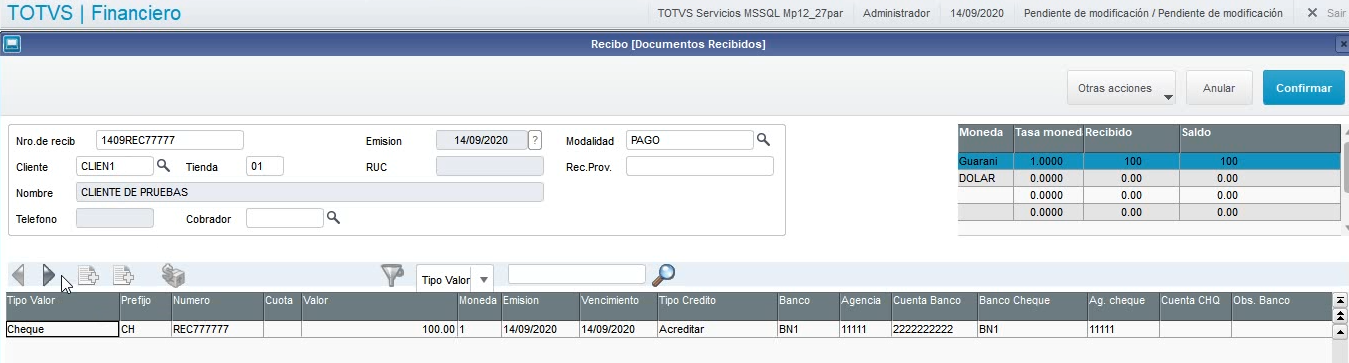Click the Emision date field 14/09/2020
The width and height of the screenshot is (1349, 363).
482,139
